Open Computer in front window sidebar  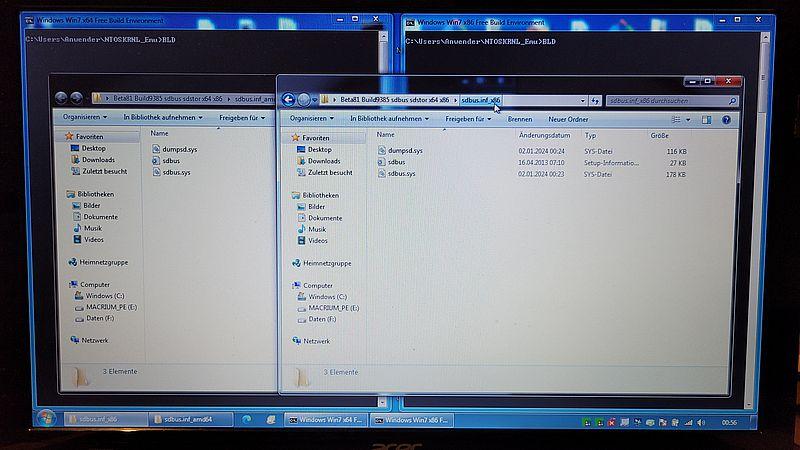pos(313,286)
